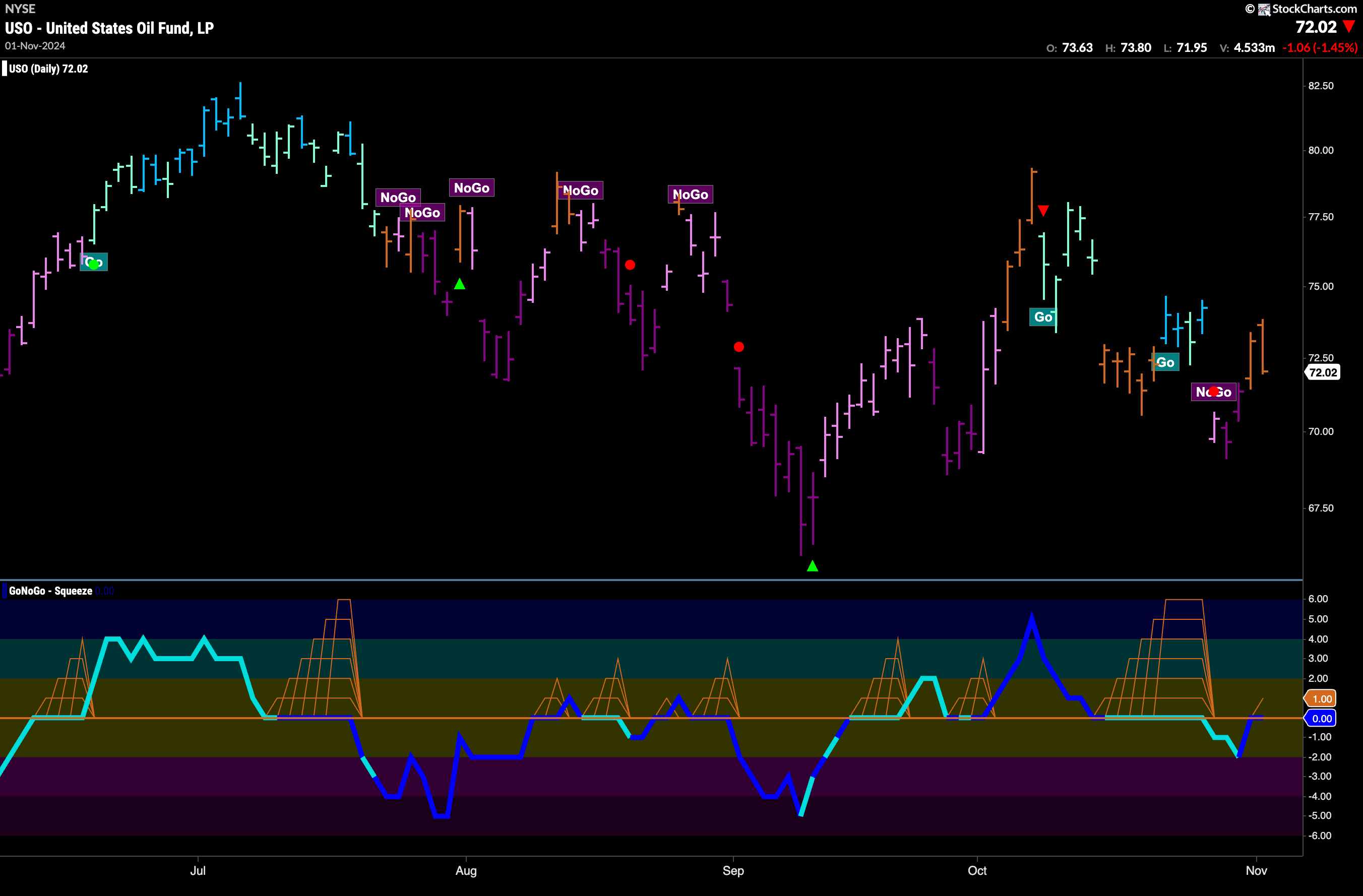Click the Sep label on time axis
The image size is (1363, 896).
point(733,870)
